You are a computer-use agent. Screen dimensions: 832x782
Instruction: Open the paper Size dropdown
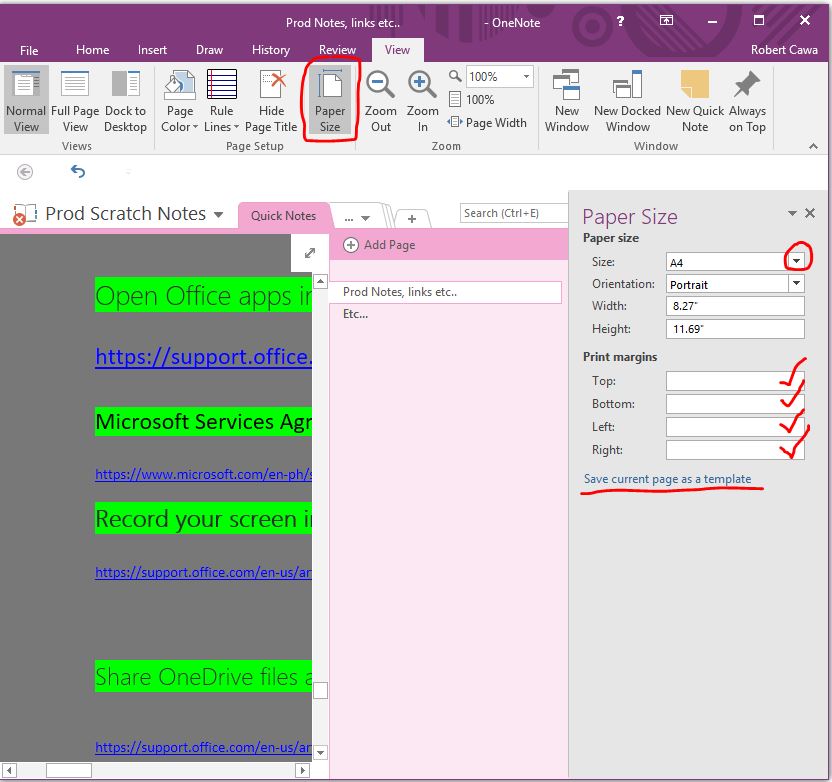click(x=796, y=261)
